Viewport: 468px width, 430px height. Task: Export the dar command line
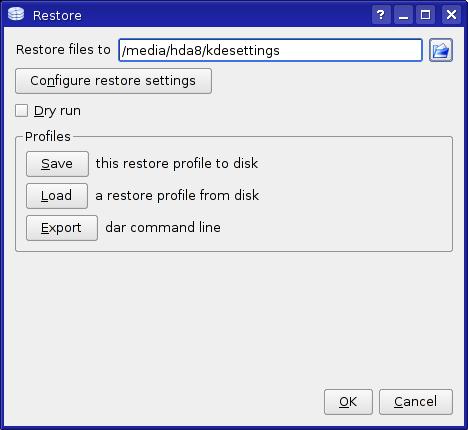62,228
